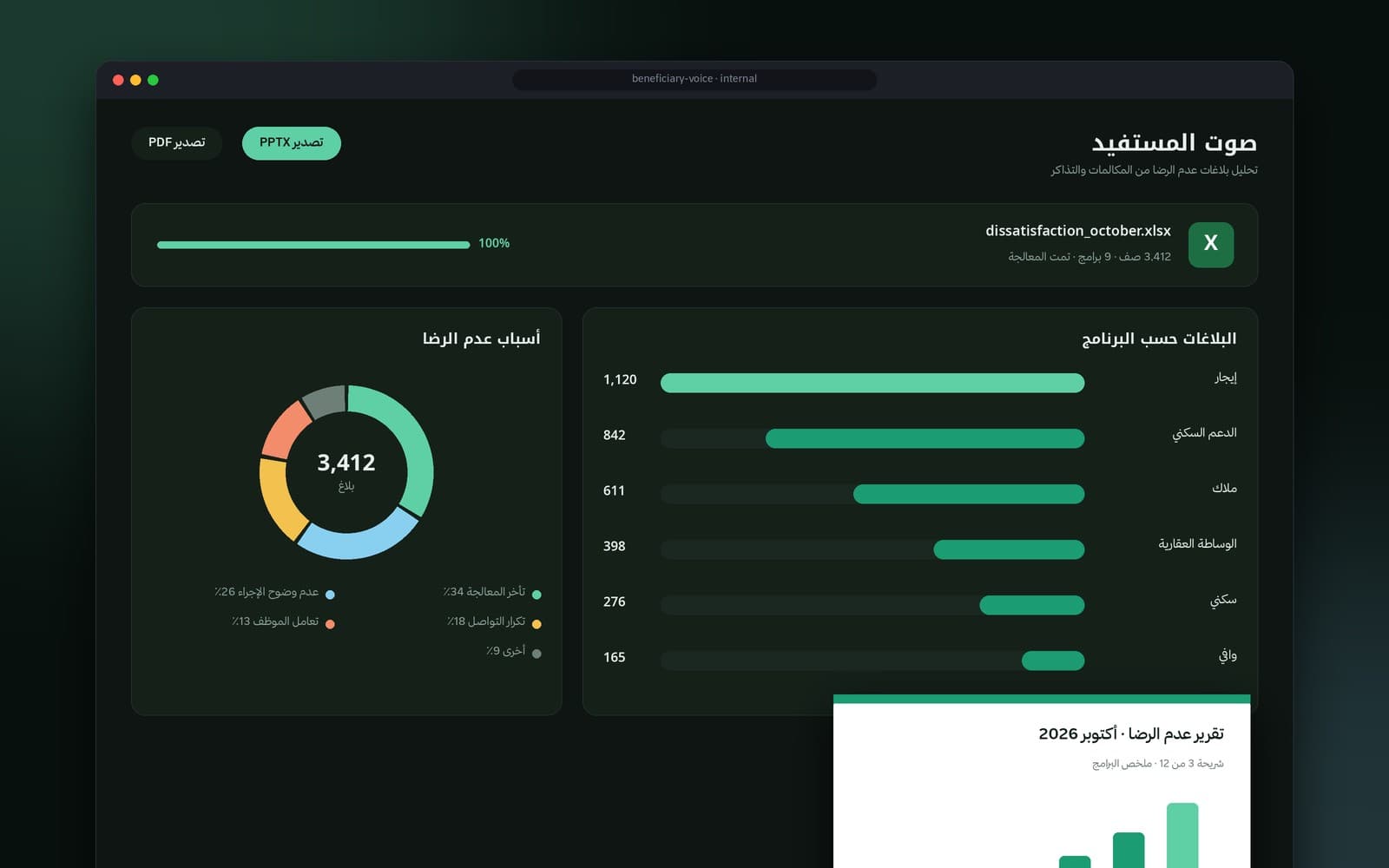This screenshot has width=1389, height=868.
Task: Select file name dissatisfaction_october.xlsx
Action: coord(1077,231)
